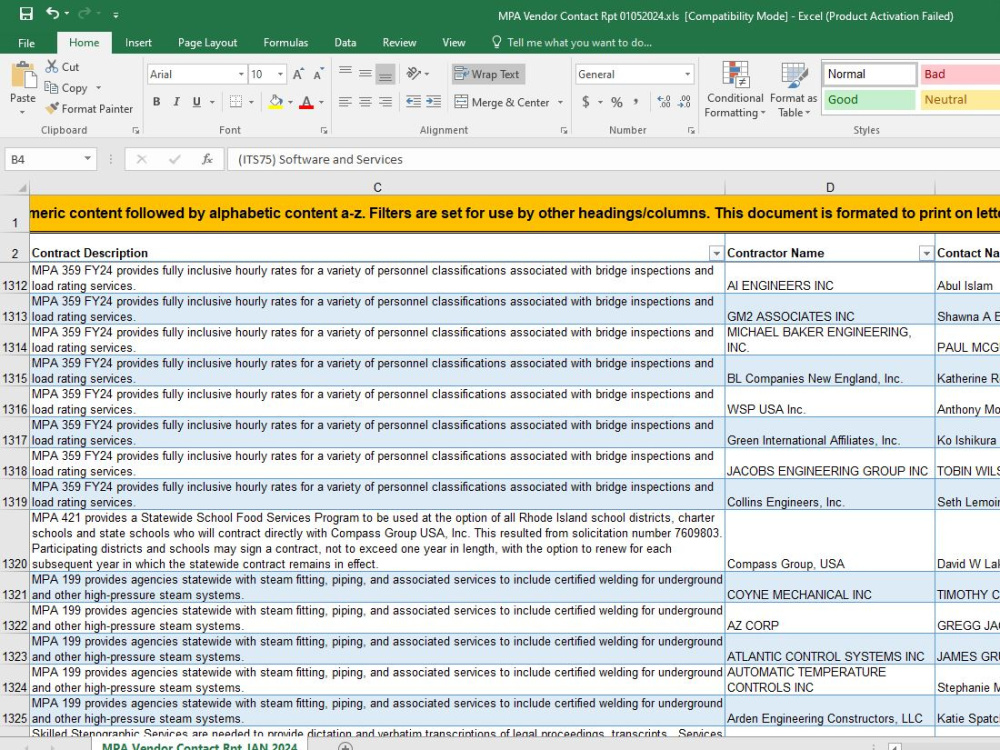Open Format as Table gallery
This screenshot has width=1000, height=750.
coord(793,89)
